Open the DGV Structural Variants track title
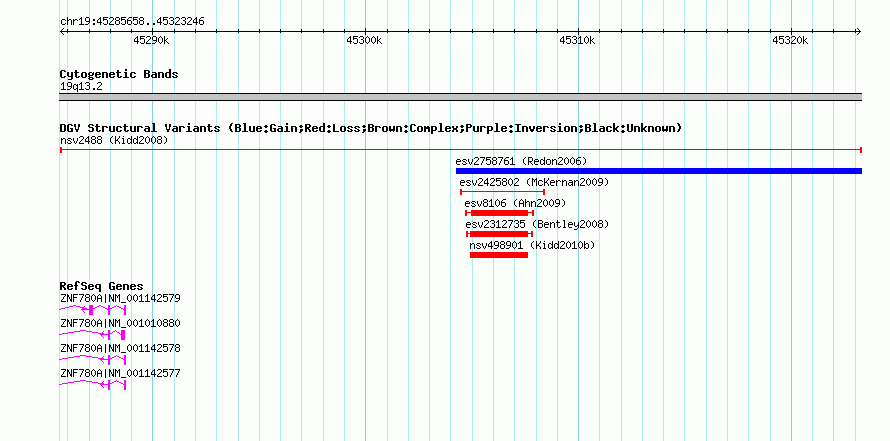This screenshot has width=890, height=441. click(371, 128)
